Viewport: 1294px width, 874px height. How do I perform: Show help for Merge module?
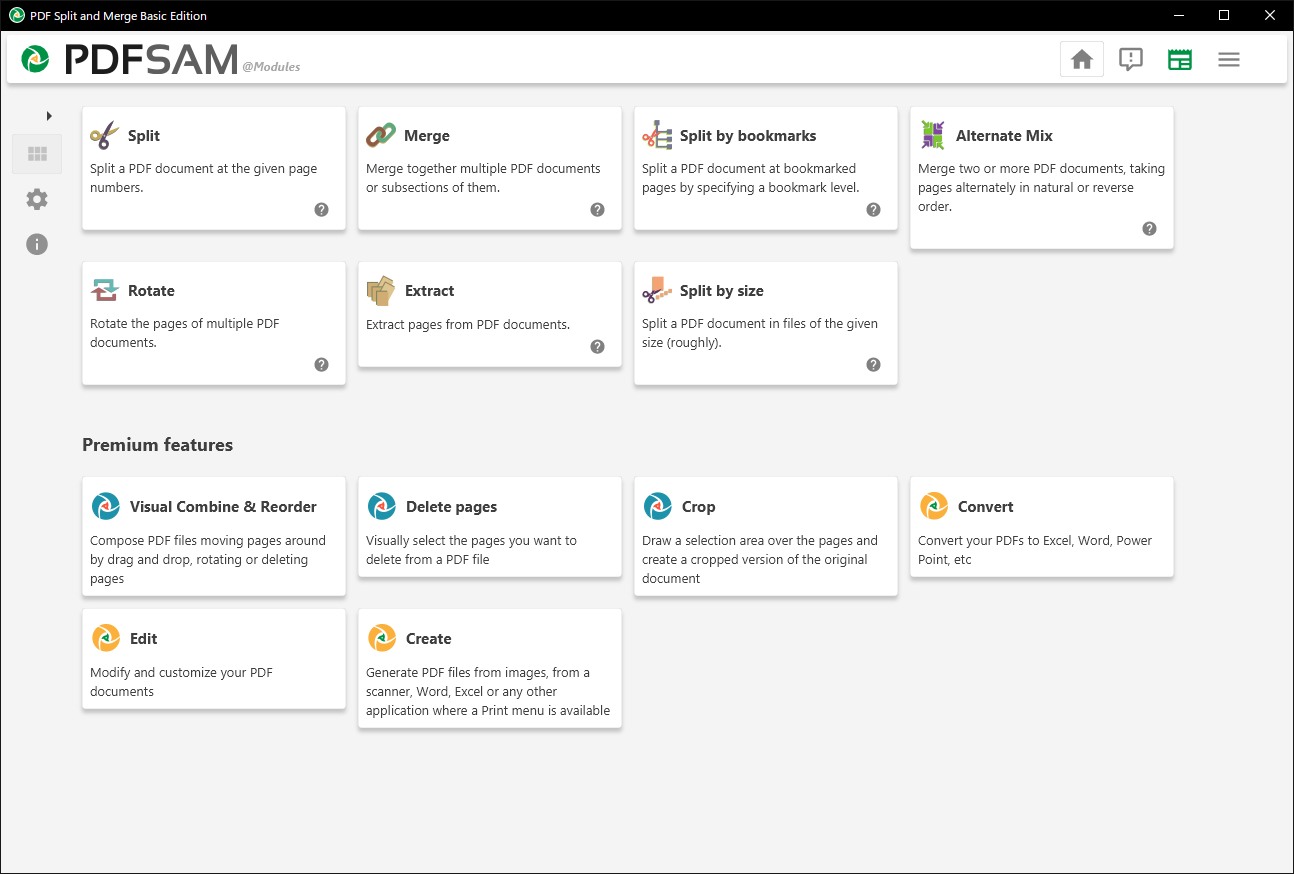click(x=597, y=210)
